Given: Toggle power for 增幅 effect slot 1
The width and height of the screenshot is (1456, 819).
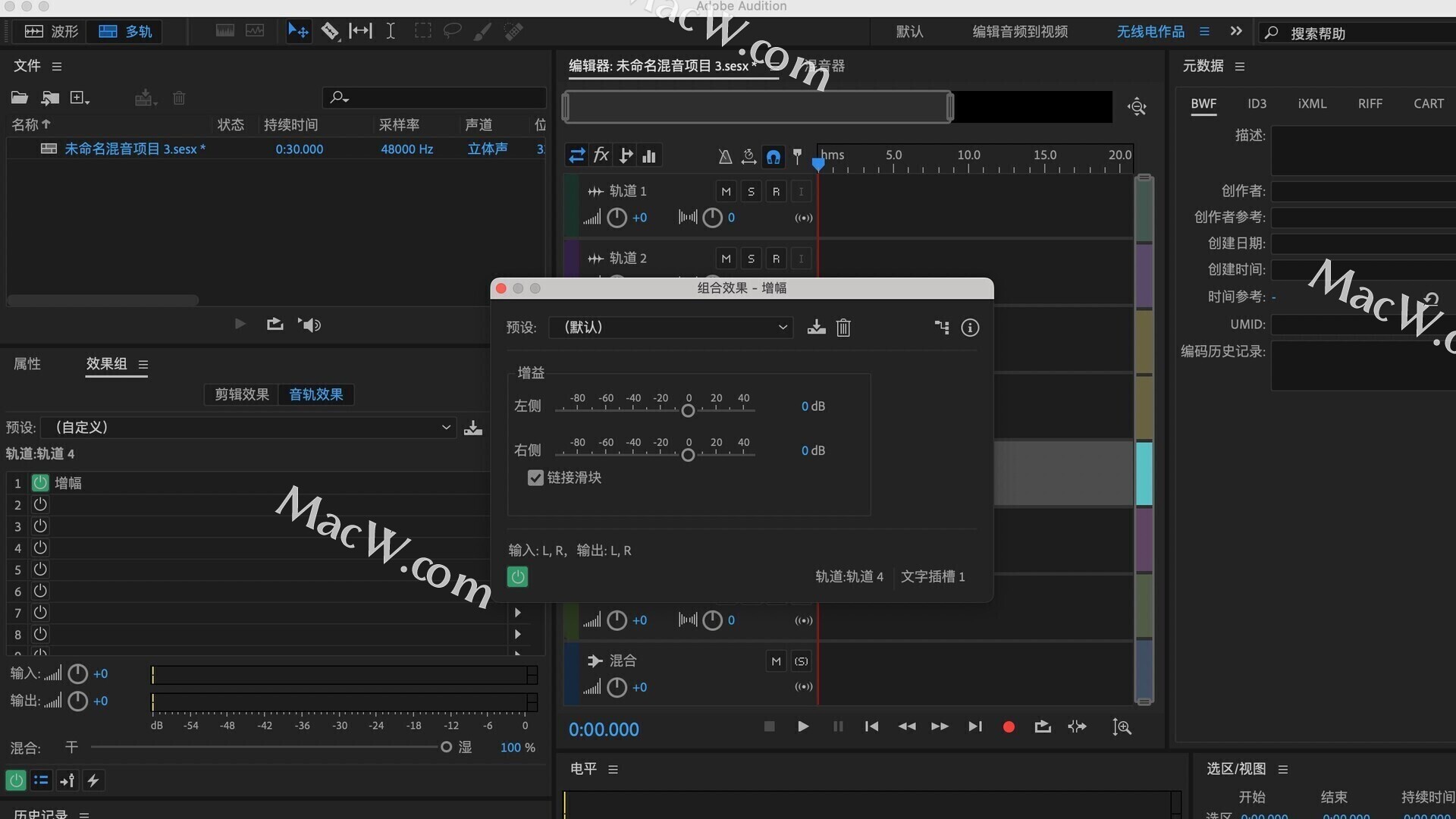Looking at the screenshot, I should (x=40, y=482).
